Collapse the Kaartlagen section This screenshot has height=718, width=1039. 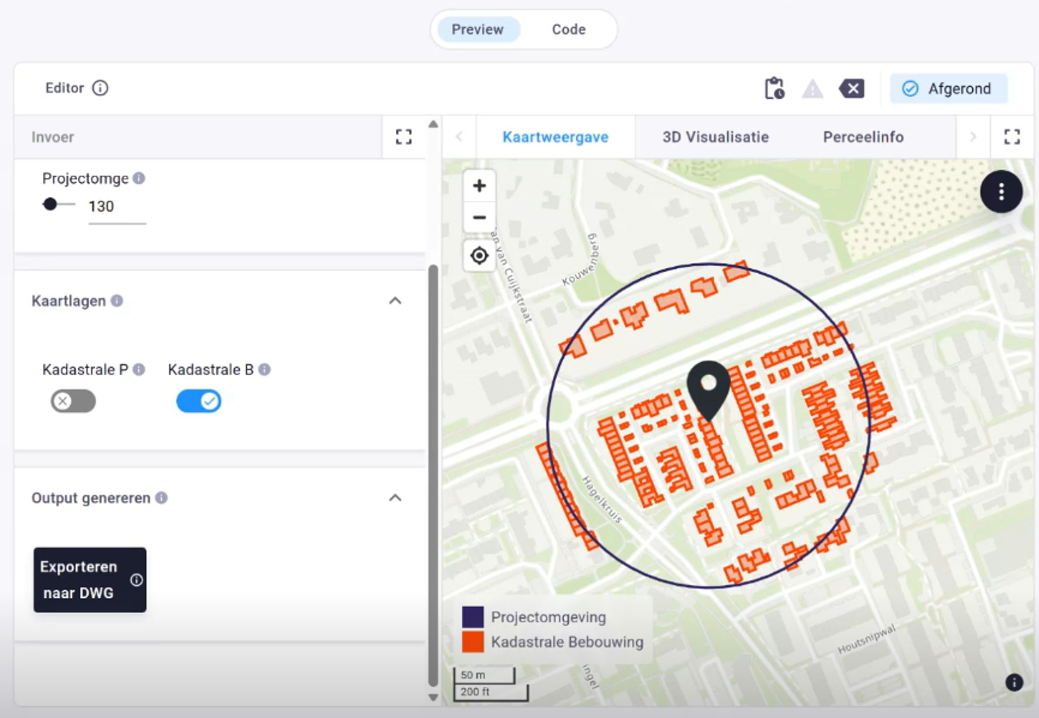pyautogui.click(x=395, y=301)
